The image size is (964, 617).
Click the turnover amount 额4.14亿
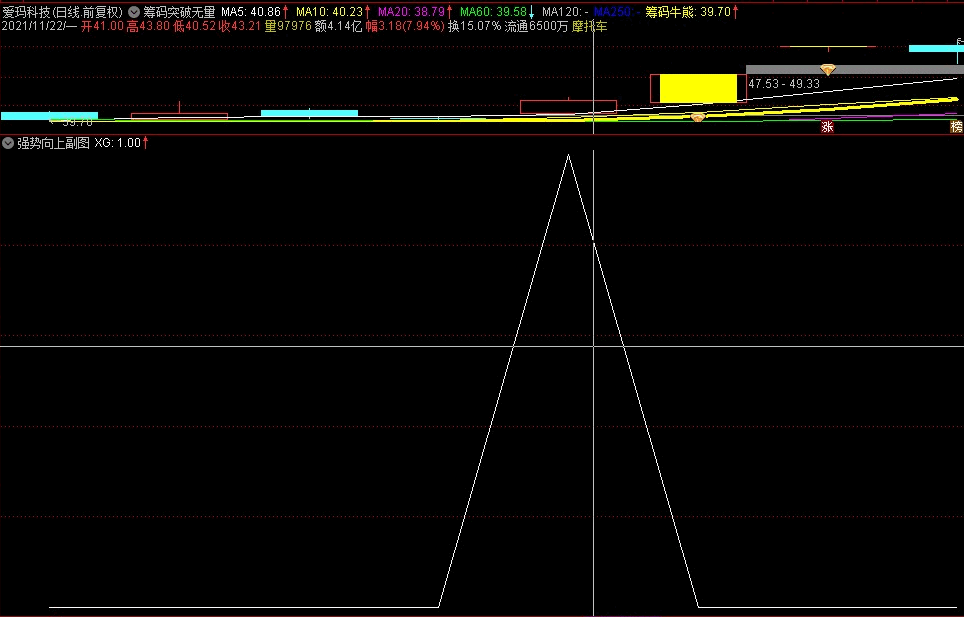(338, 26)
